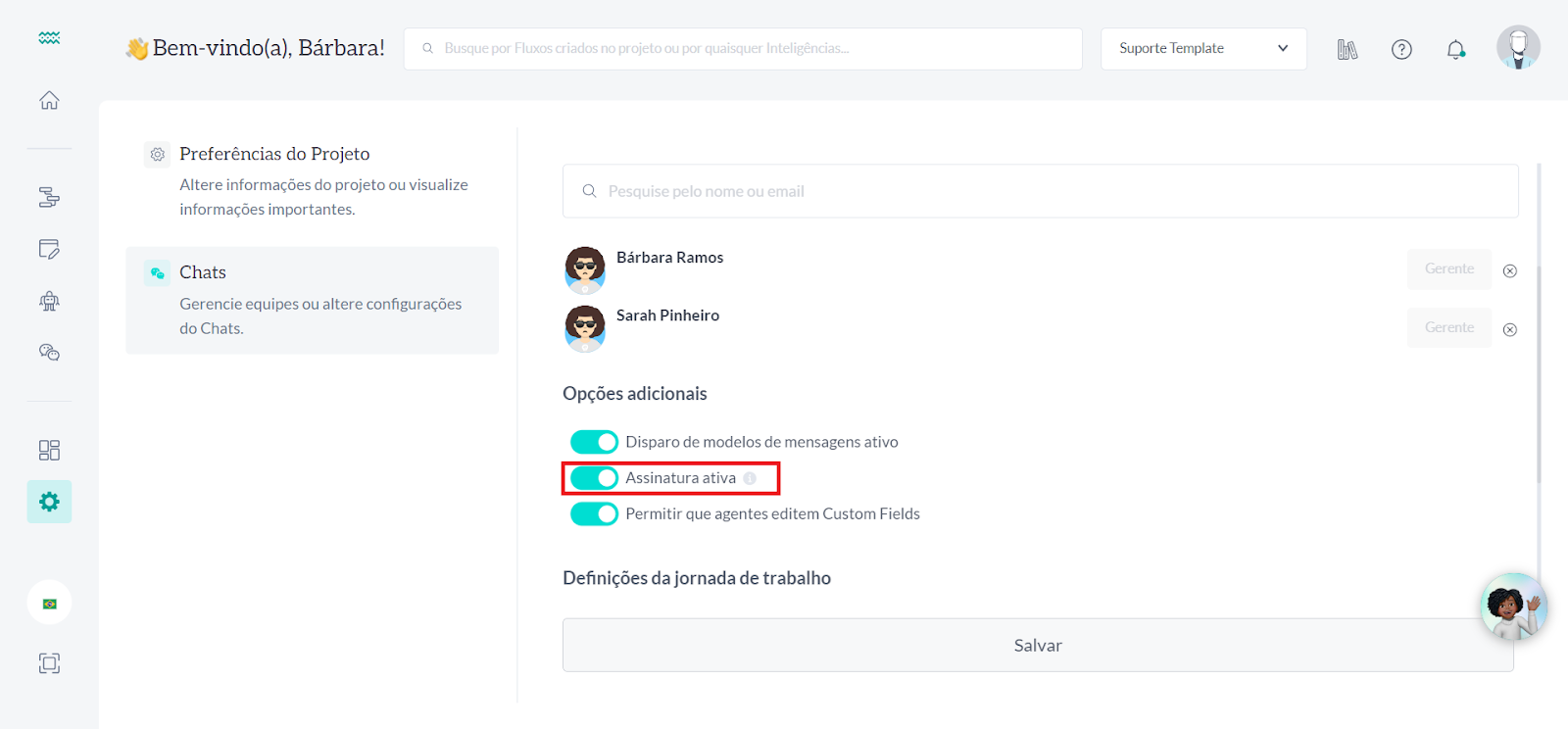The image size is (1568, 729).
Task: Toggle Disparo de modelos de mensagens ativo
Action: pos(594,442)
